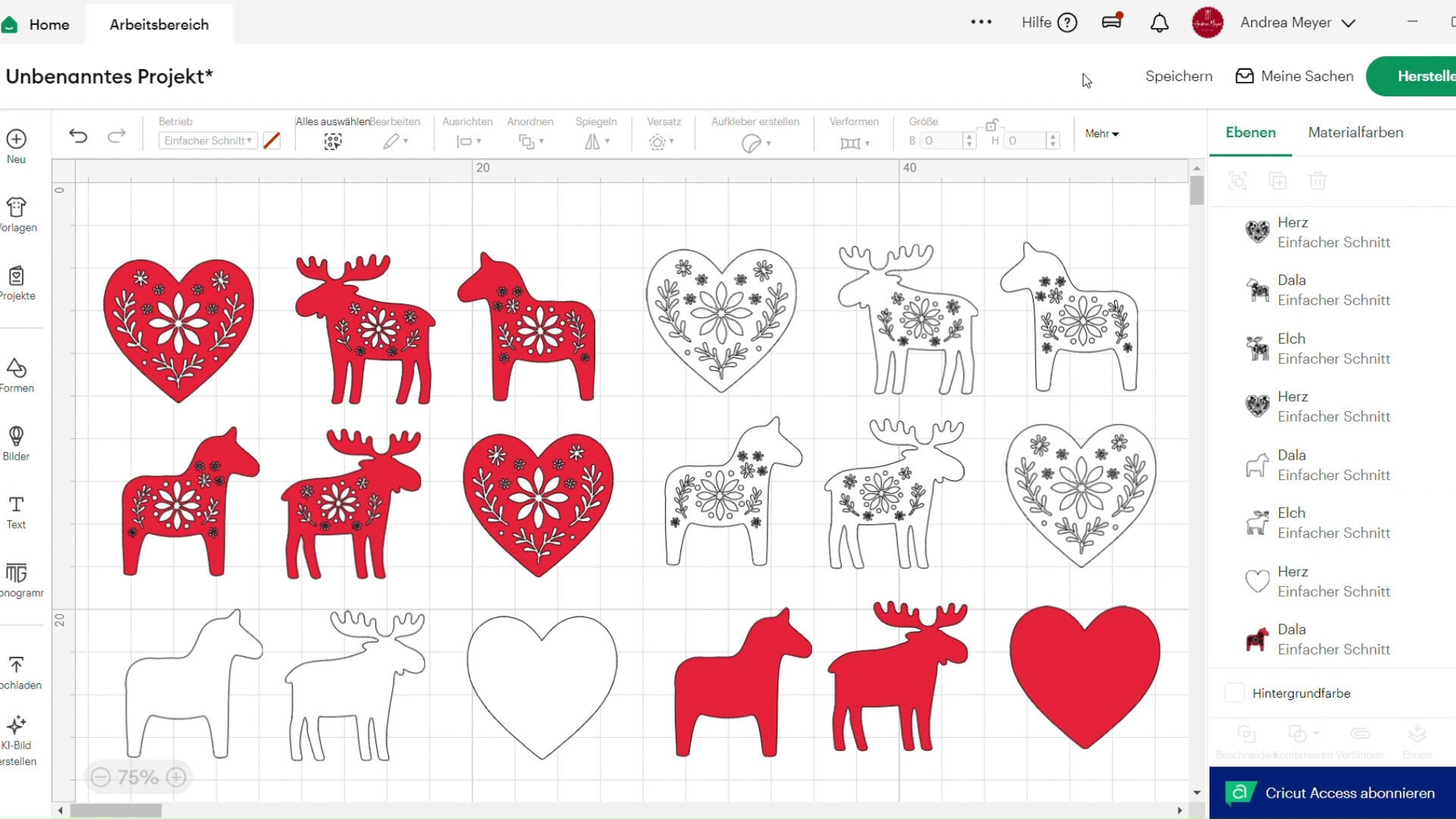Toggle the size lock between width and height
This screenshot has height=819, width=1456.
pos(993,125)
